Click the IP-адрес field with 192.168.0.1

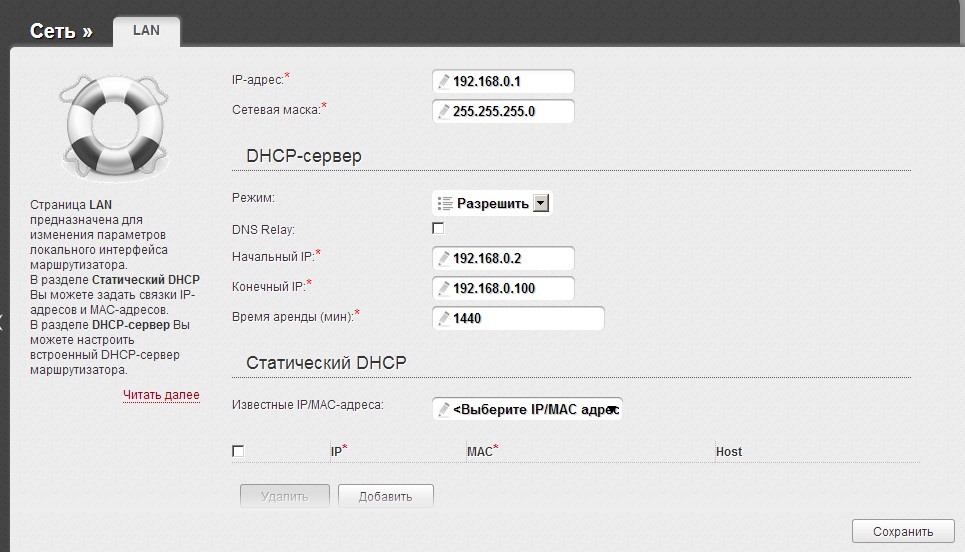click(503, 81)
